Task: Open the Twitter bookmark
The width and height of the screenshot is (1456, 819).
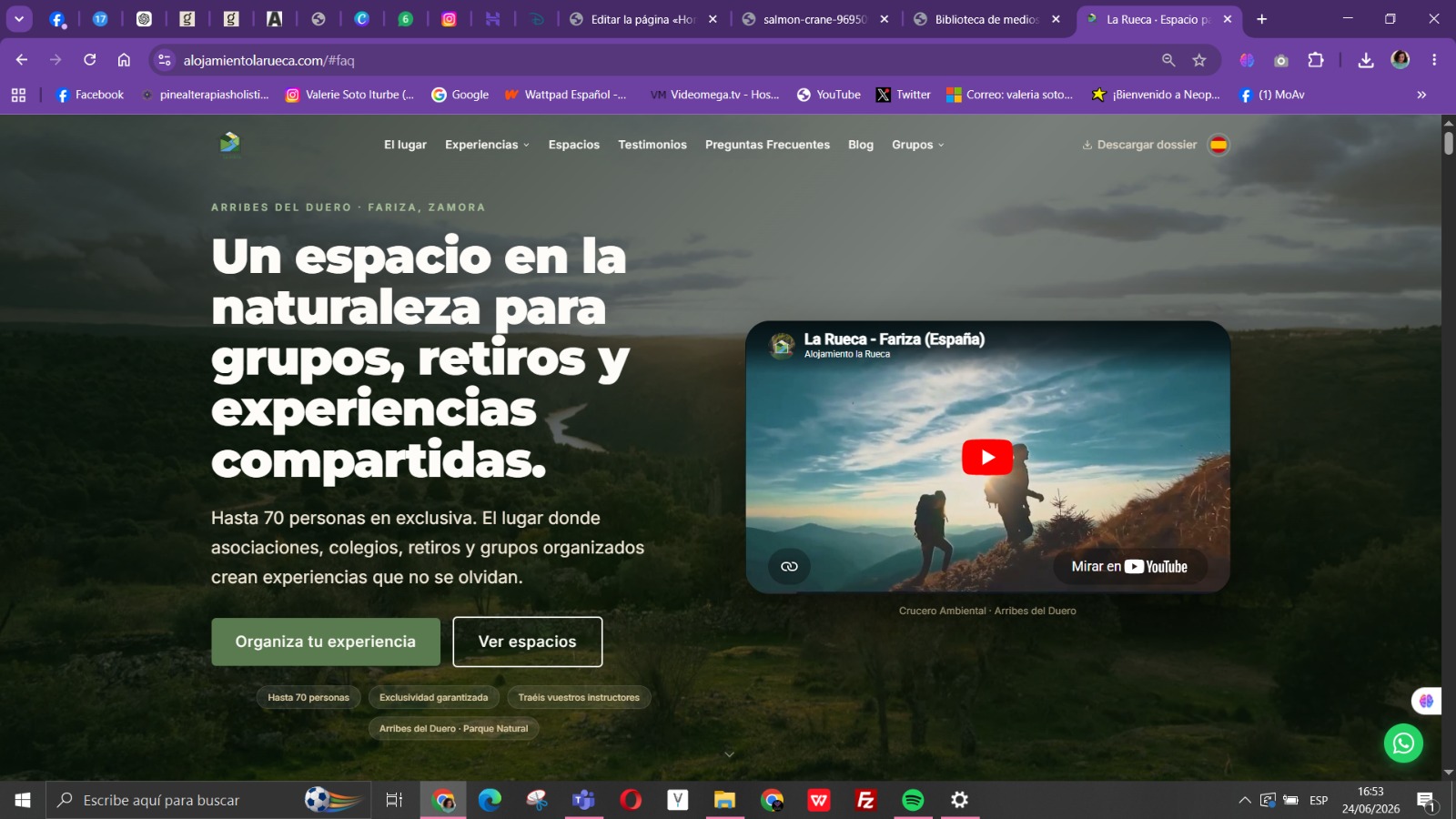Action: 904,95
